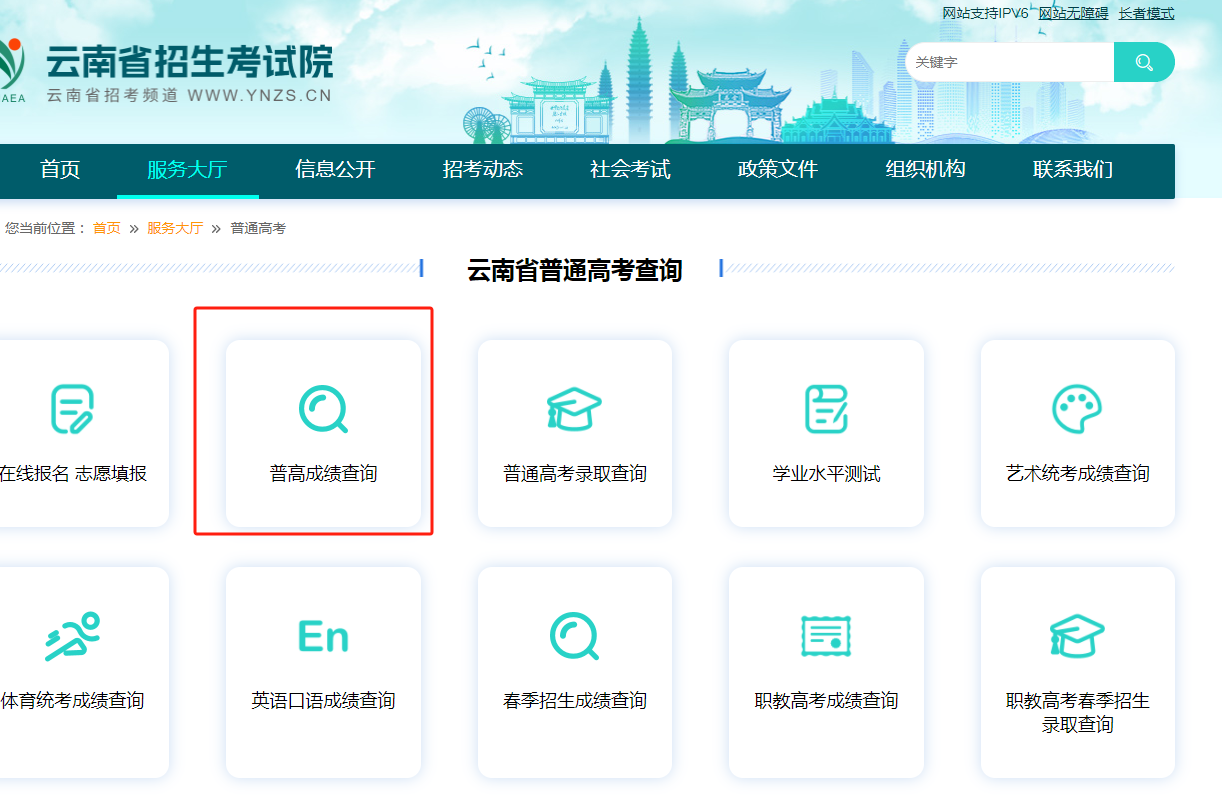Click the 联系我们 menu item
Screen dimensions: 1222x804
1073,169
